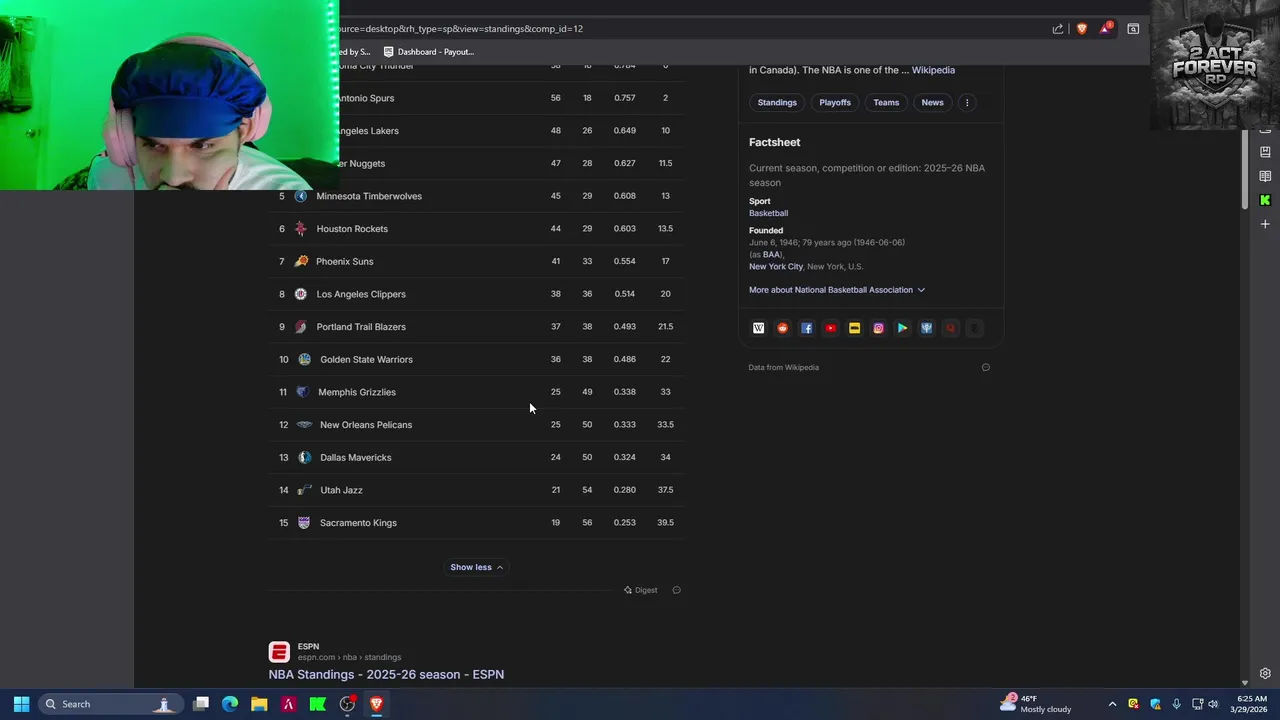Select the Playoffs tab
The image size is (1280, 720).
tap(835, 102)
